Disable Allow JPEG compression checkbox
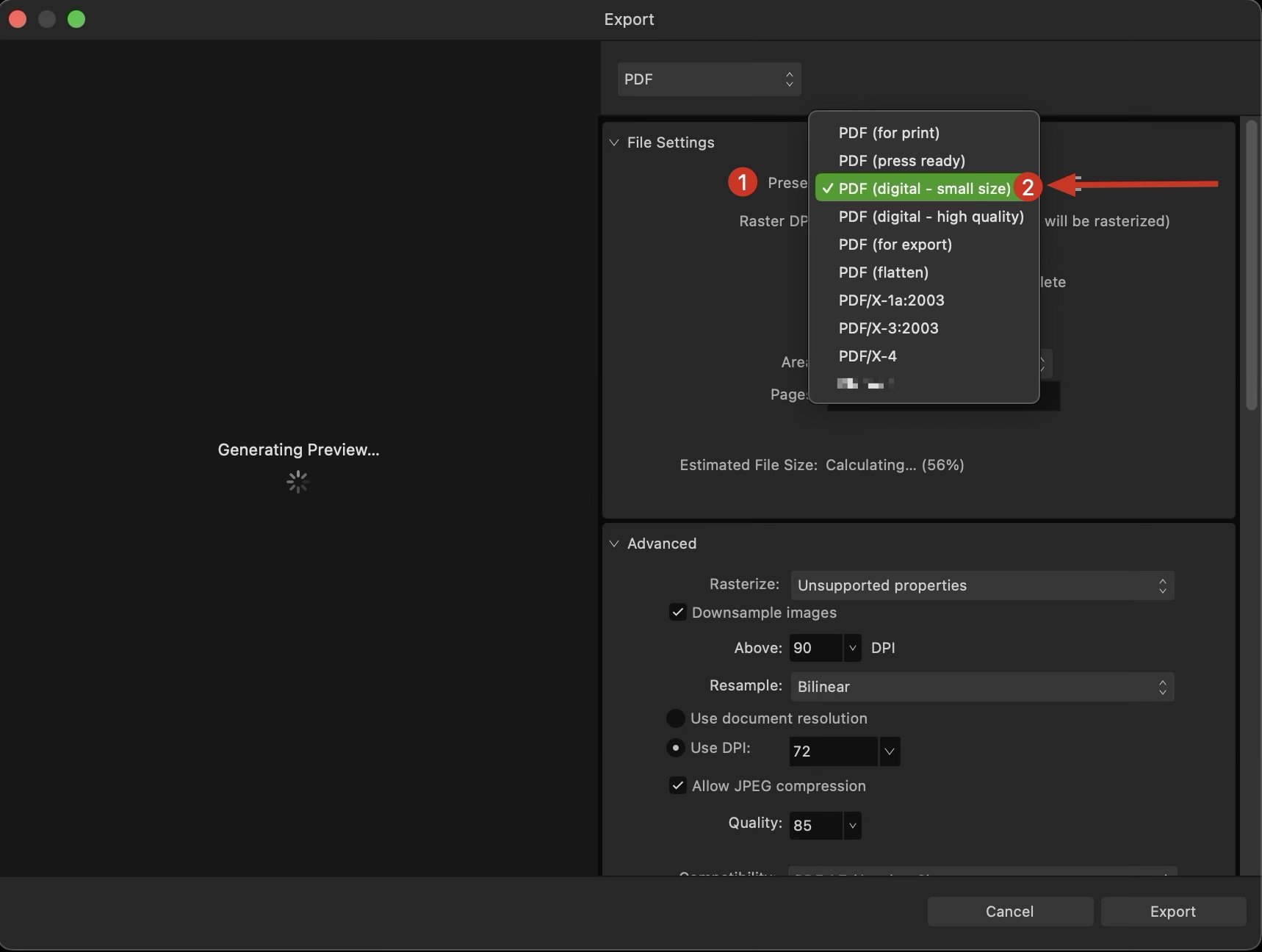This screenshot has height=952, width=1262. pyautogui.click(x=677, y=786)
